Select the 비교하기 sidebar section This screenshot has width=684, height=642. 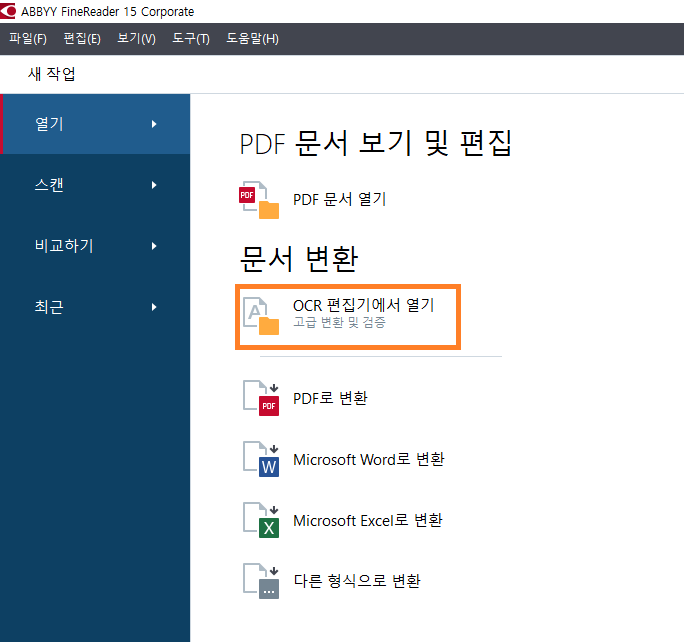[95, 246]
